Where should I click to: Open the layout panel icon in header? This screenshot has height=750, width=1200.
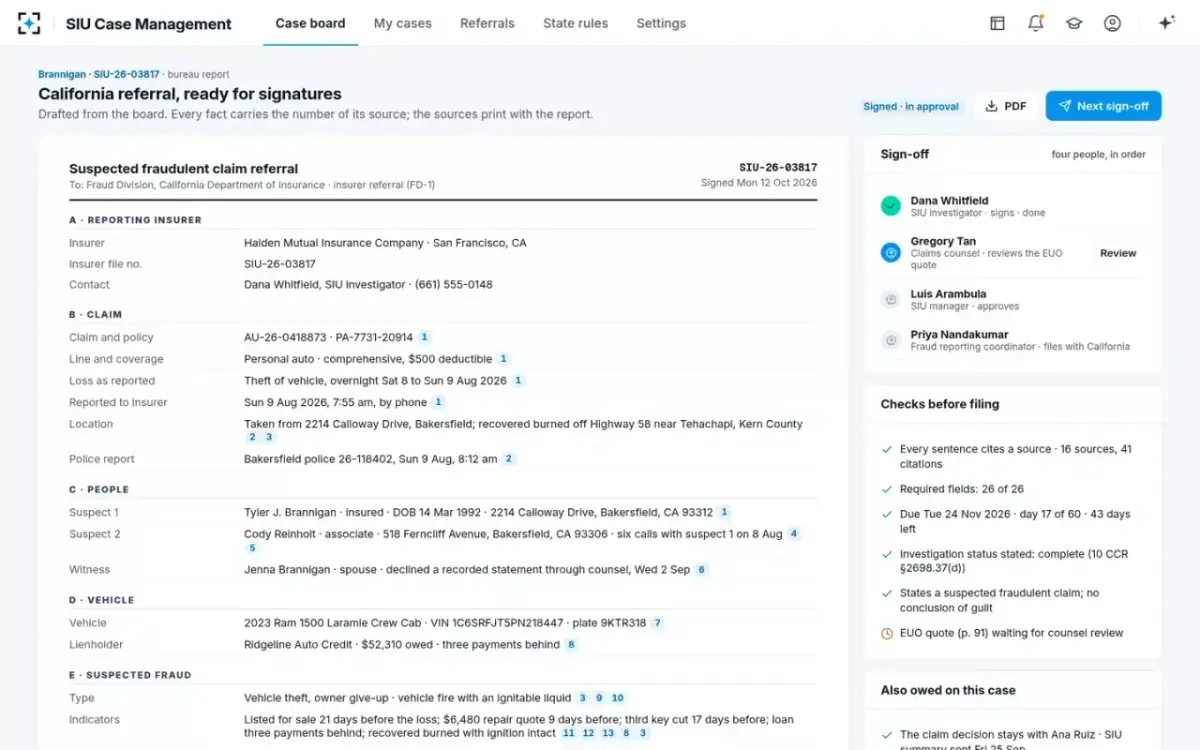tap(997, 23)
